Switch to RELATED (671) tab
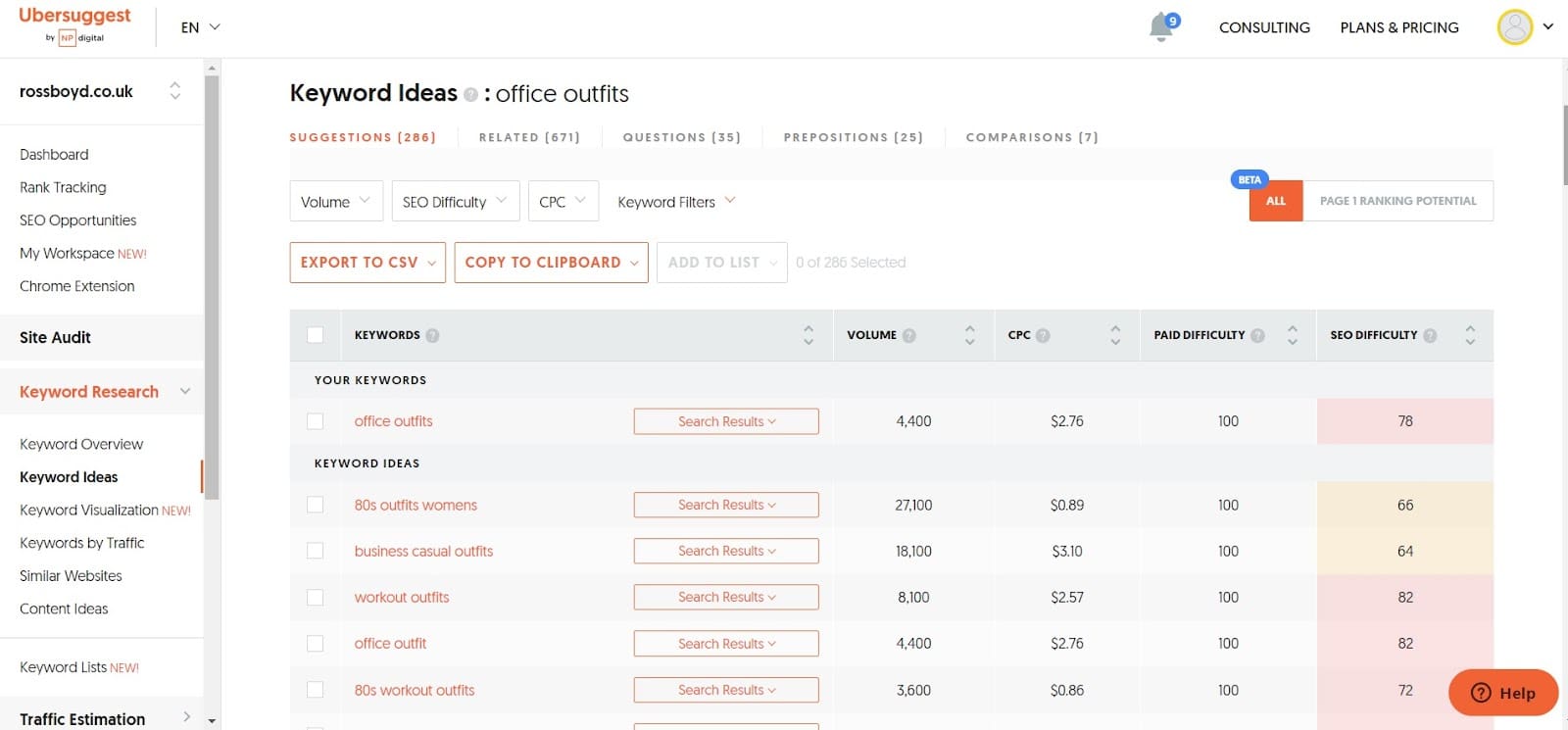This screenshot has width=1568, height=730. (x=529, y=137)
